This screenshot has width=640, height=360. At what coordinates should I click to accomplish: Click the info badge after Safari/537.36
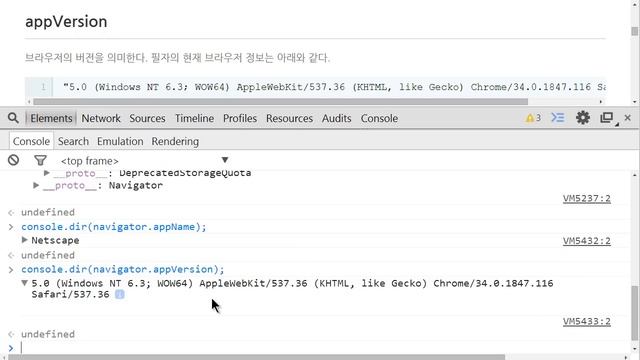[x=120, y=294]
